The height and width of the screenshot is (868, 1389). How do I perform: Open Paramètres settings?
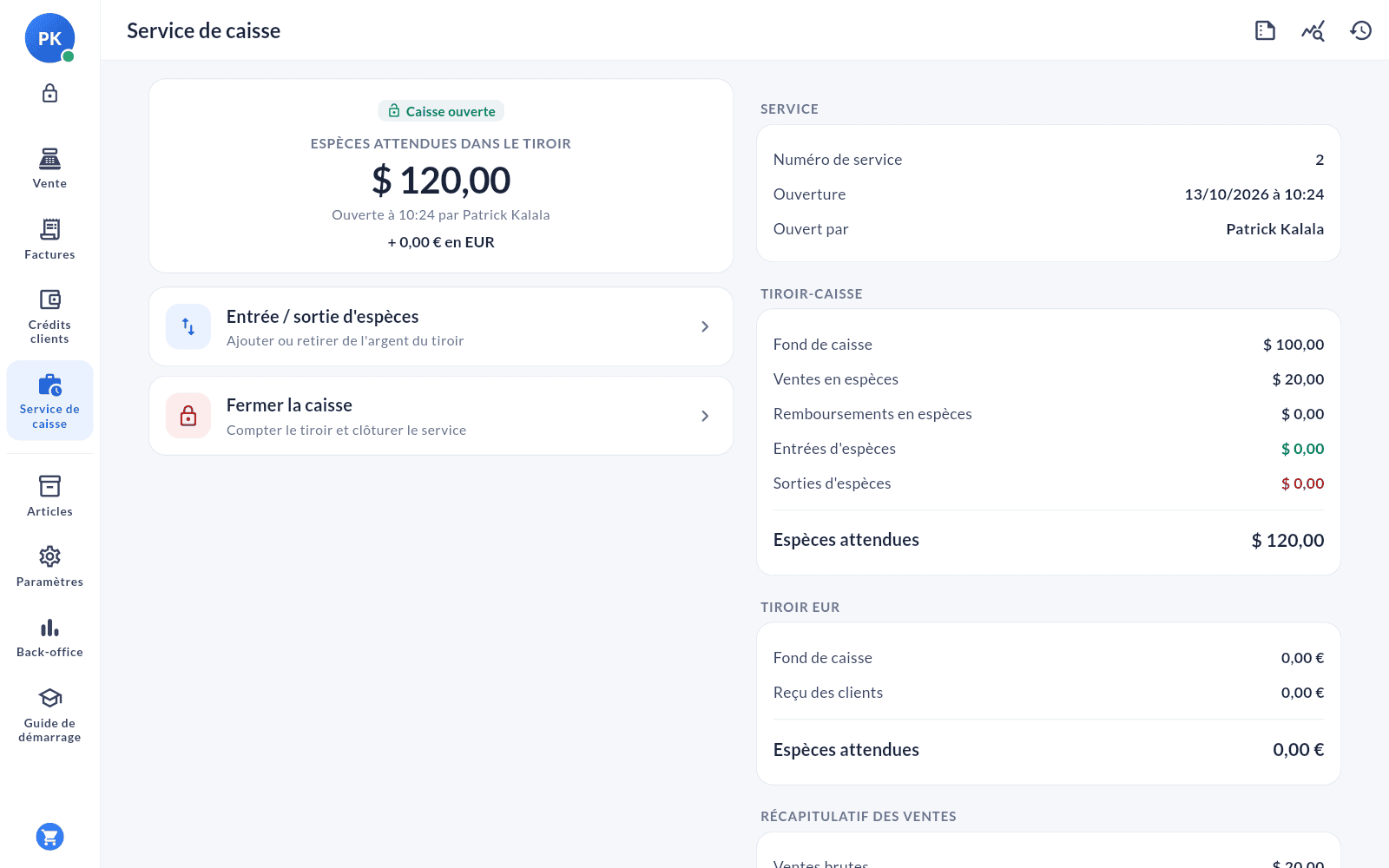click(x=49, y=567)
